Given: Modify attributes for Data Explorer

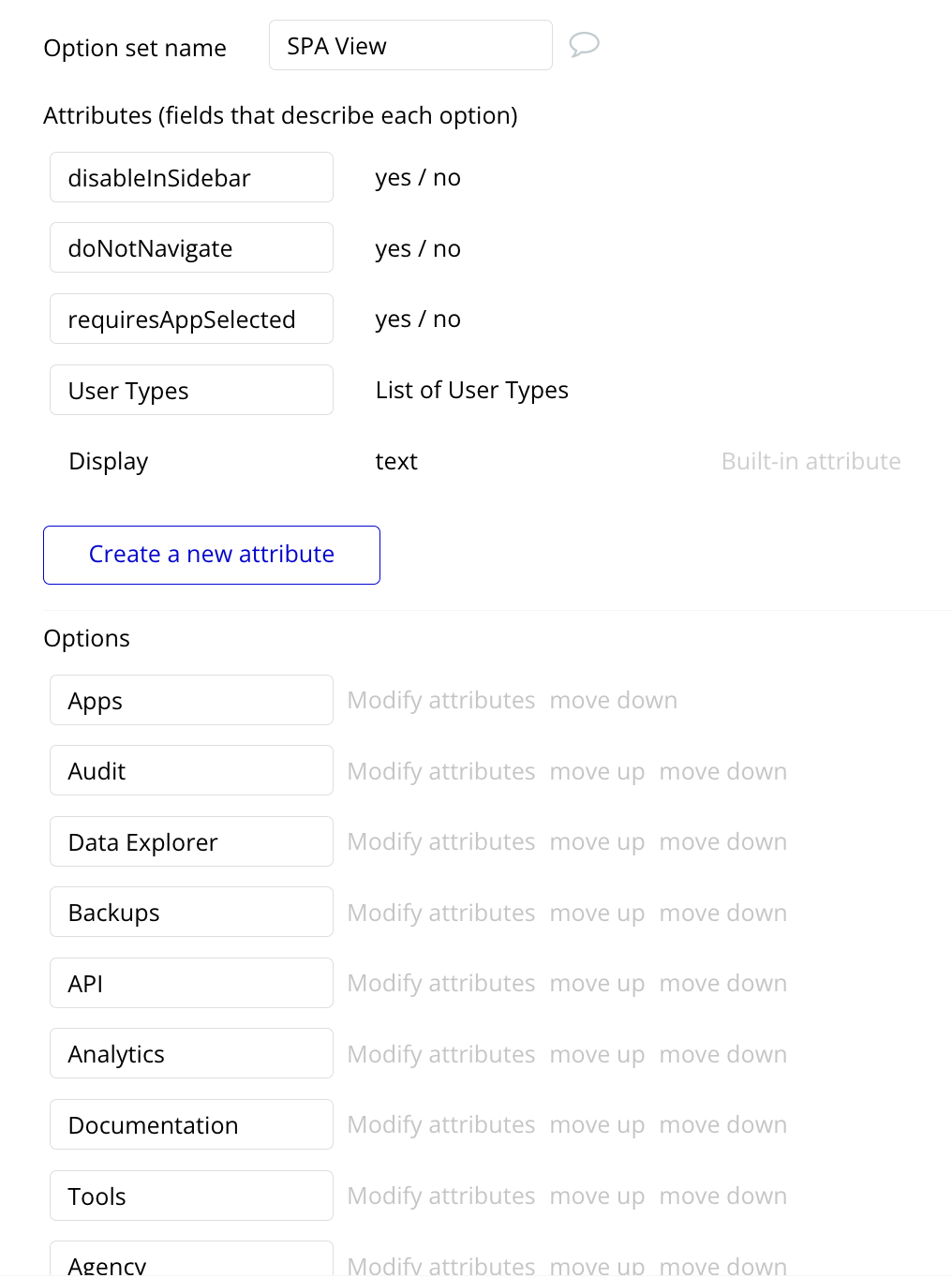Looking at the screenshot, I should pos(441,842).
